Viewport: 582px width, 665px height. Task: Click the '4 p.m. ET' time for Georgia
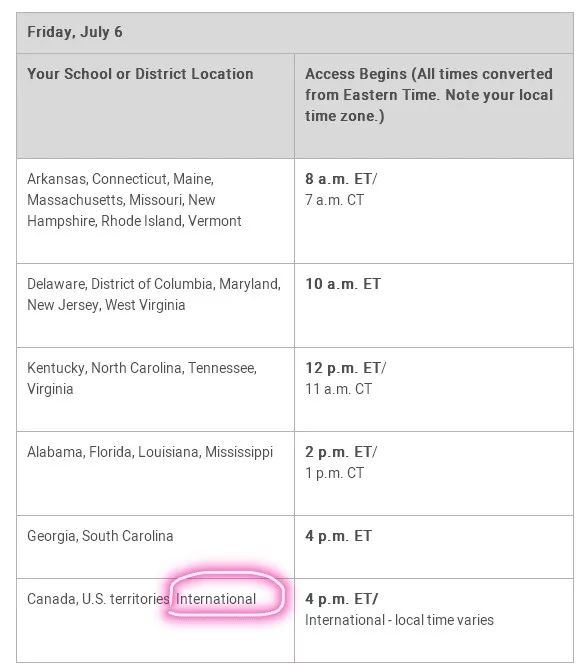point(339,536)
